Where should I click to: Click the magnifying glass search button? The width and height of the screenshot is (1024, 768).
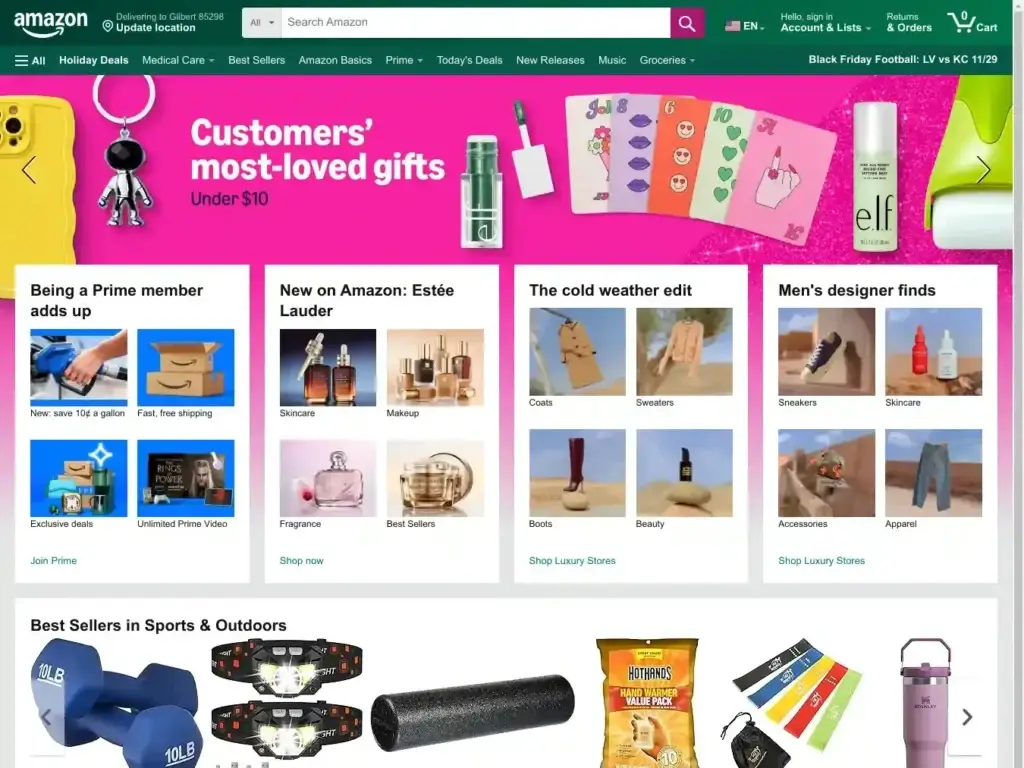(x=686, y=23)
